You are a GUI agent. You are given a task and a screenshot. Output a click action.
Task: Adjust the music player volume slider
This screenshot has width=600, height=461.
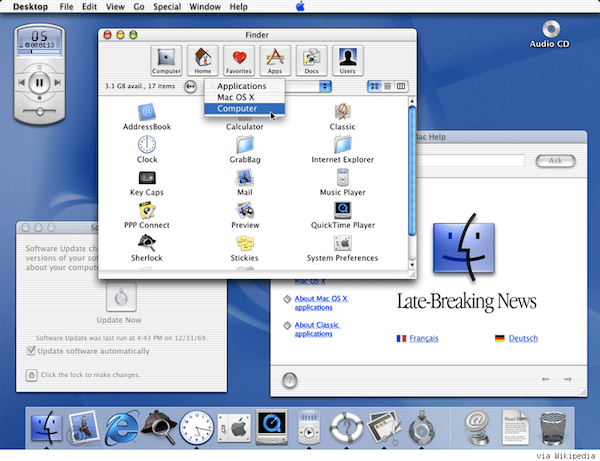[39, 112]
